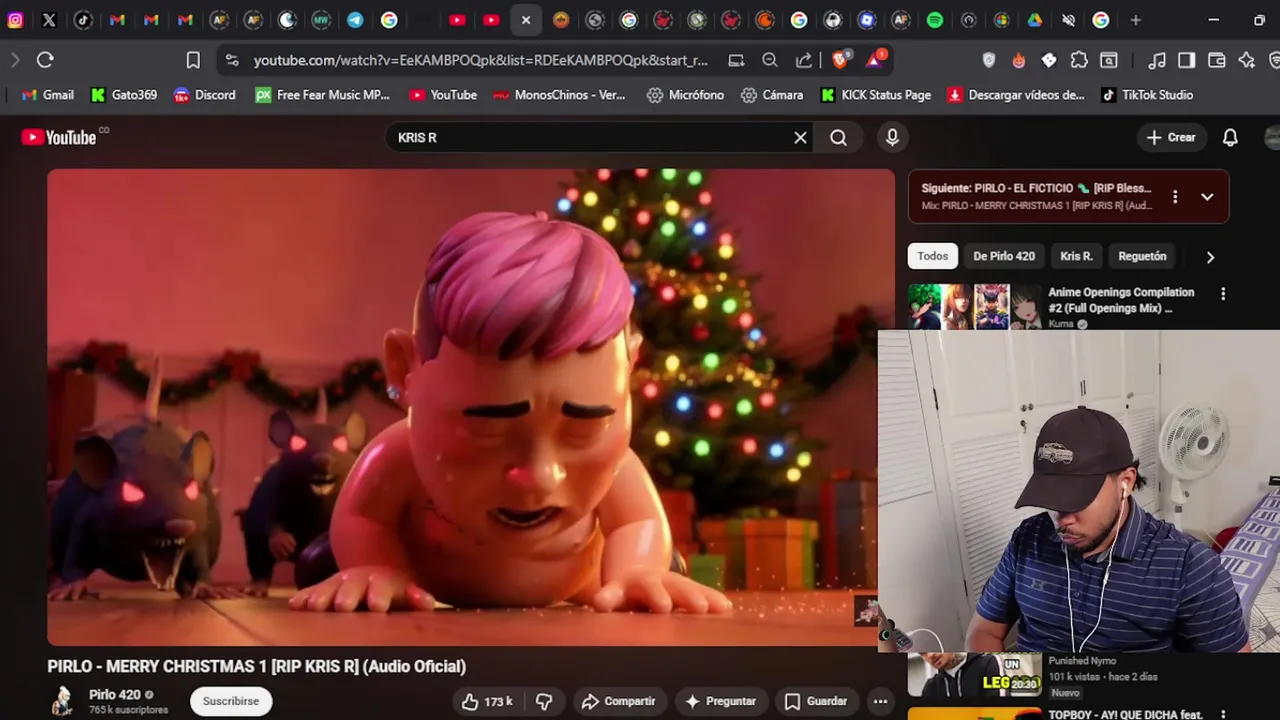1280x720 pixels.
Task: Switch to the Telegram browser tab
Action: [x=355, y=20]
